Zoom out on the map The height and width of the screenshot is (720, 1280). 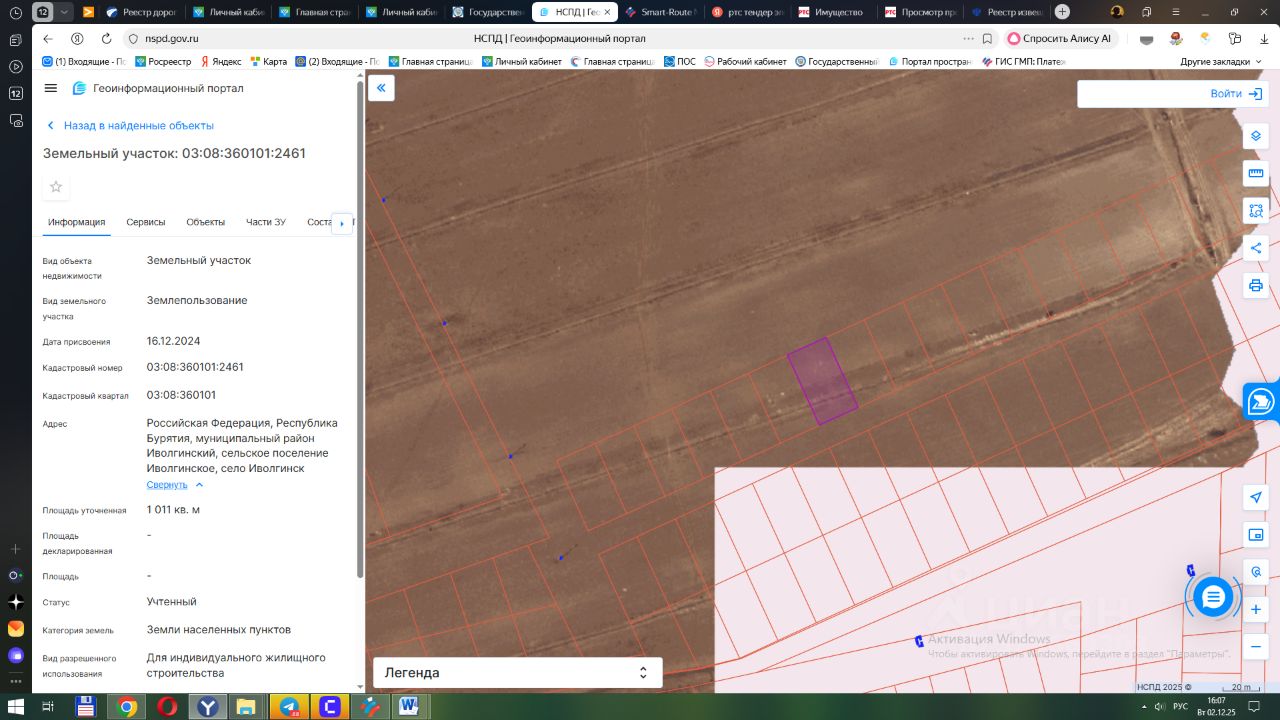click(x=1256, y=646)
